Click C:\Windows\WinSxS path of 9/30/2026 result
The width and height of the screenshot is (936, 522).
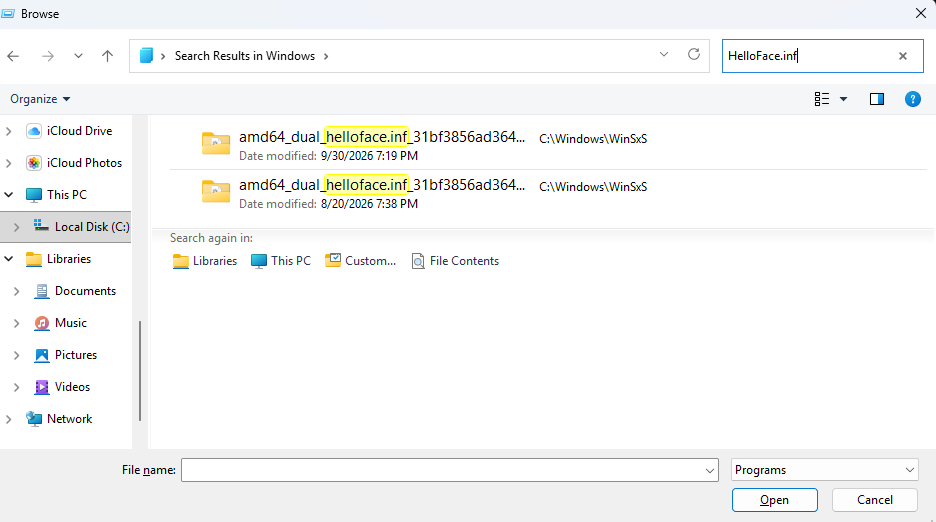point(593,139)
